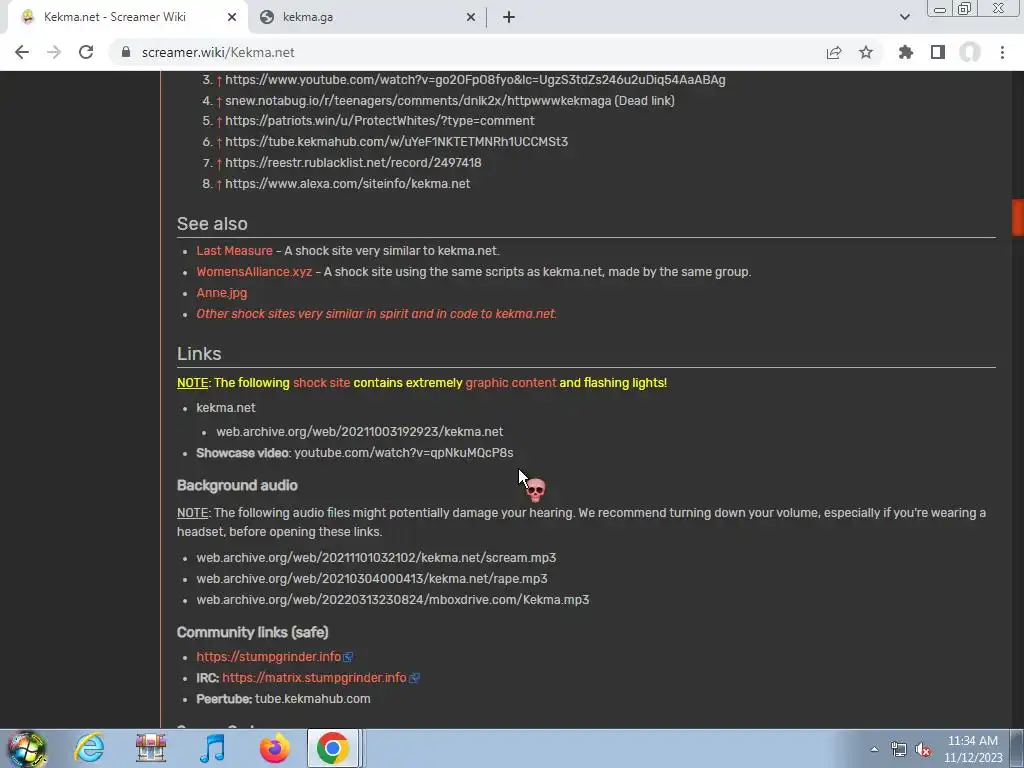1024x768 pixels.
Task: Click the youtube.com/watch?v=qpNkuMQcP8s showcase text
Action: tap(404, 453)
